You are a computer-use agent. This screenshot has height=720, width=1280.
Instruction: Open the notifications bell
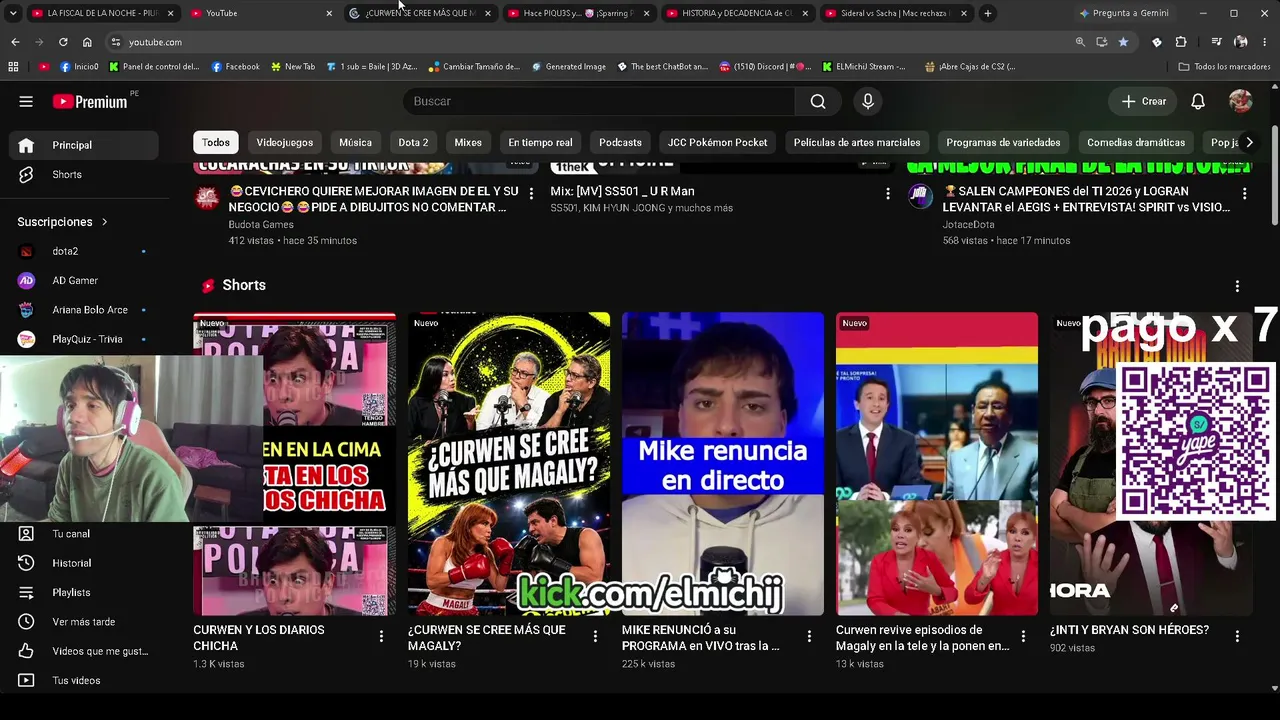click(x=1198, y=101)
